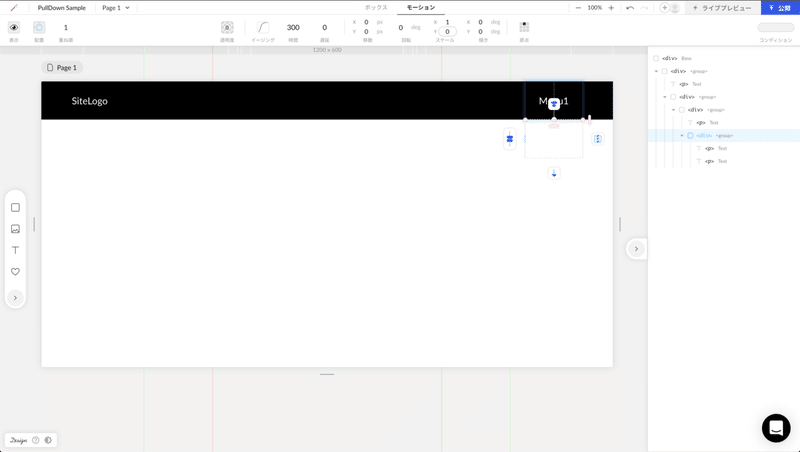Toggle the 表示 eye visibility icon
This screenshot has width=800, height=452.
point(14,28)
